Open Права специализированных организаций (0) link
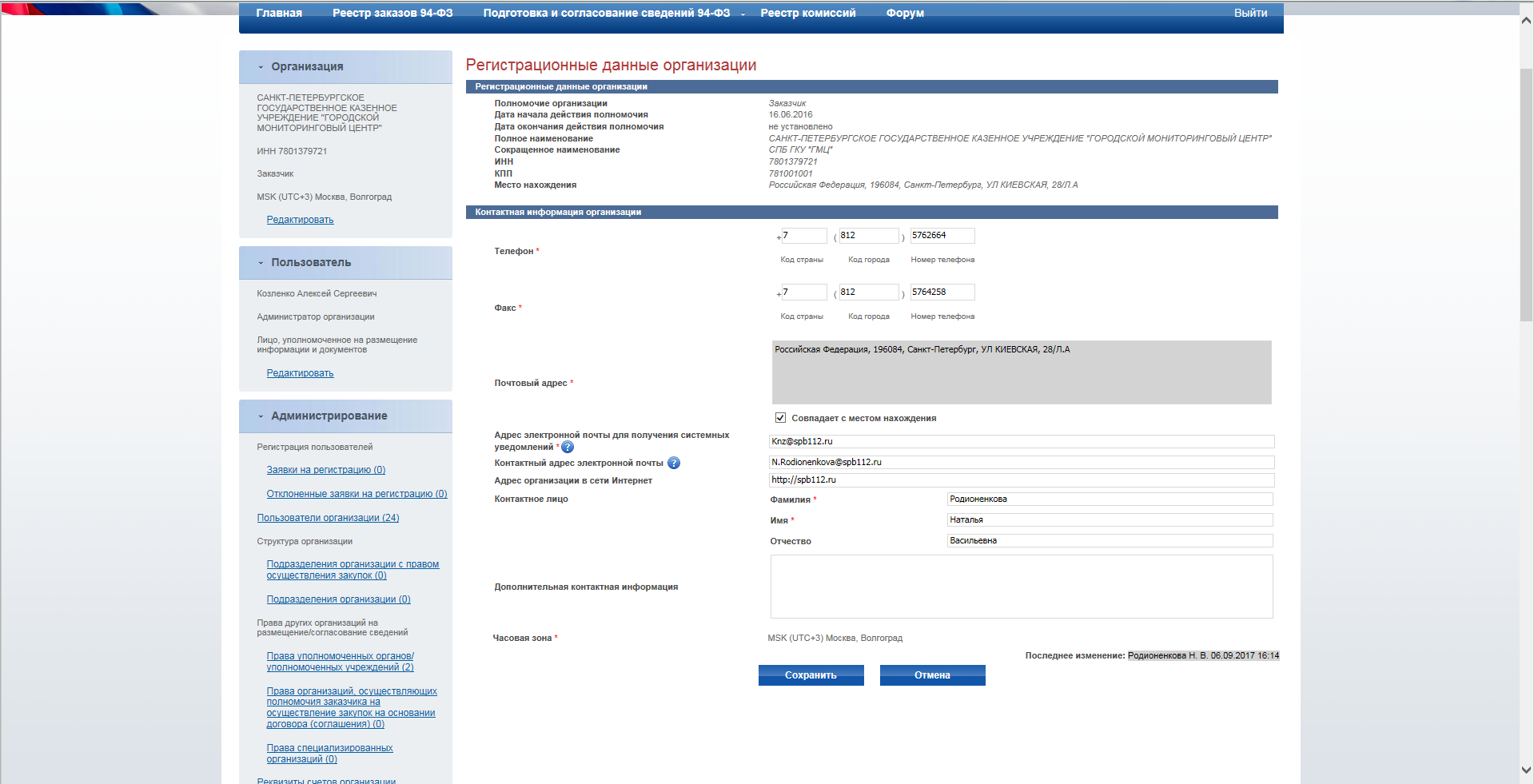 click(x=329, y=754)
